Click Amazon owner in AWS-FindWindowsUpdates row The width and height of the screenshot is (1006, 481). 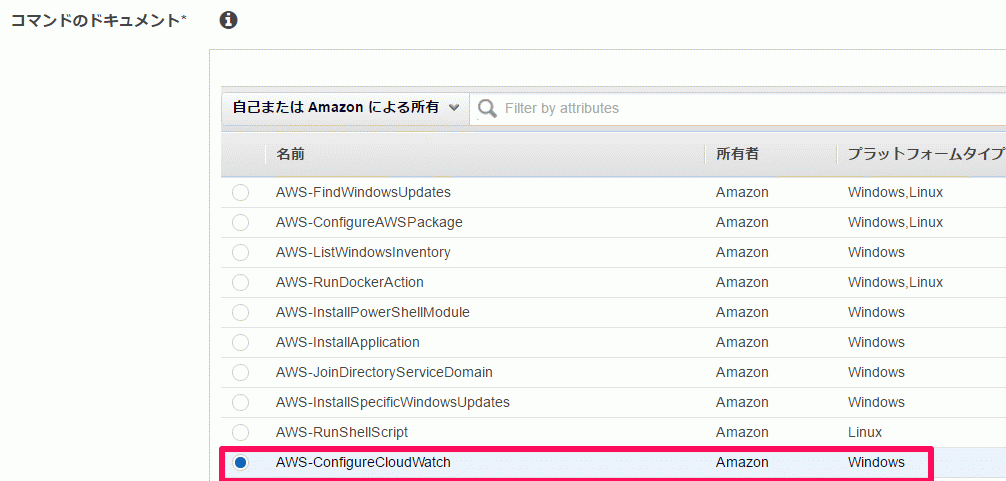(742, 192)
